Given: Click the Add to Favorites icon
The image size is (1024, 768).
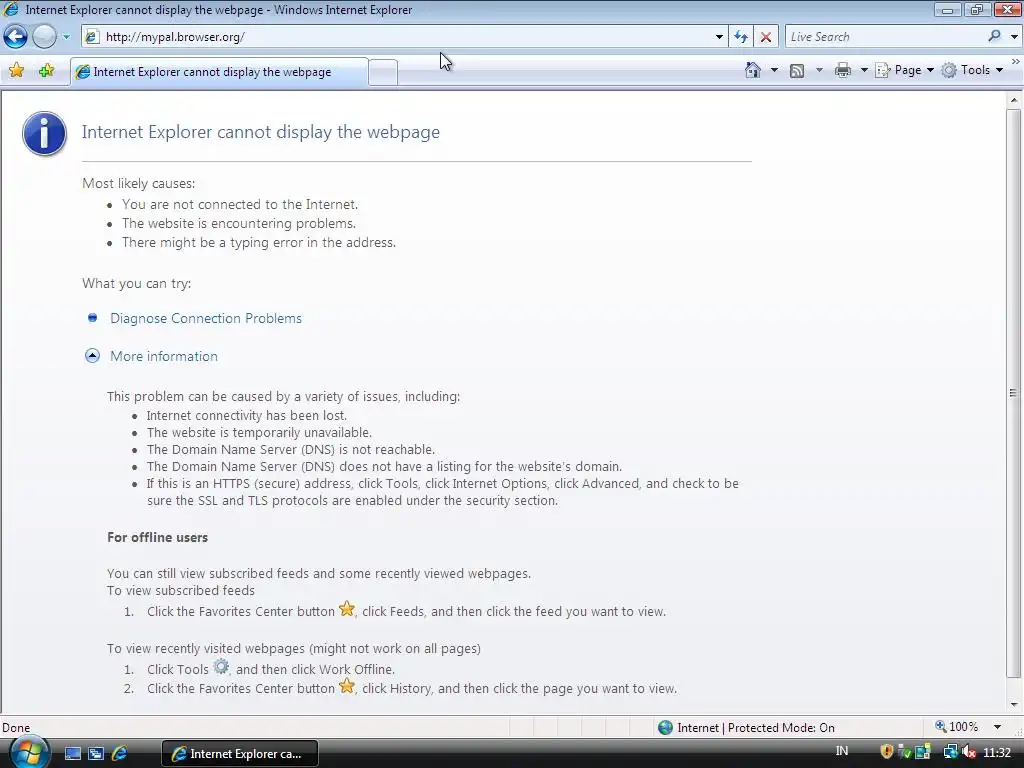Looking at the screenshot, I should (46, 71).
